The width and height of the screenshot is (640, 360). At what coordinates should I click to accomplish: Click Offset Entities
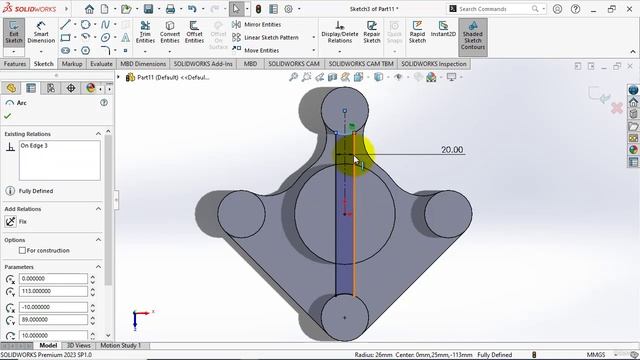click(x=194, y=32)
